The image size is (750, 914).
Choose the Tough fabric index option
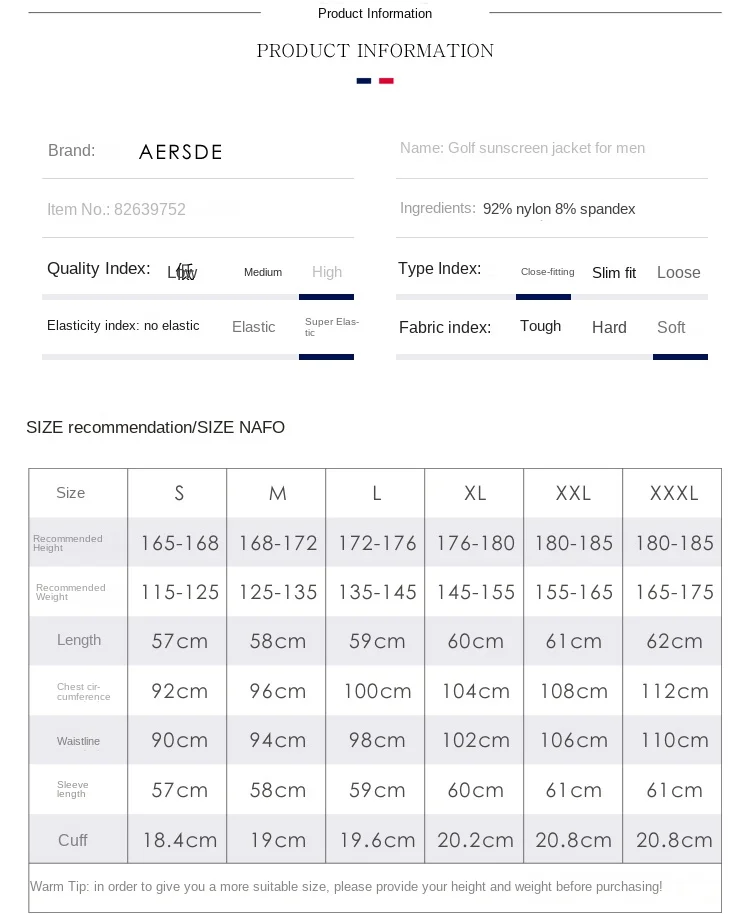point(540,326)
